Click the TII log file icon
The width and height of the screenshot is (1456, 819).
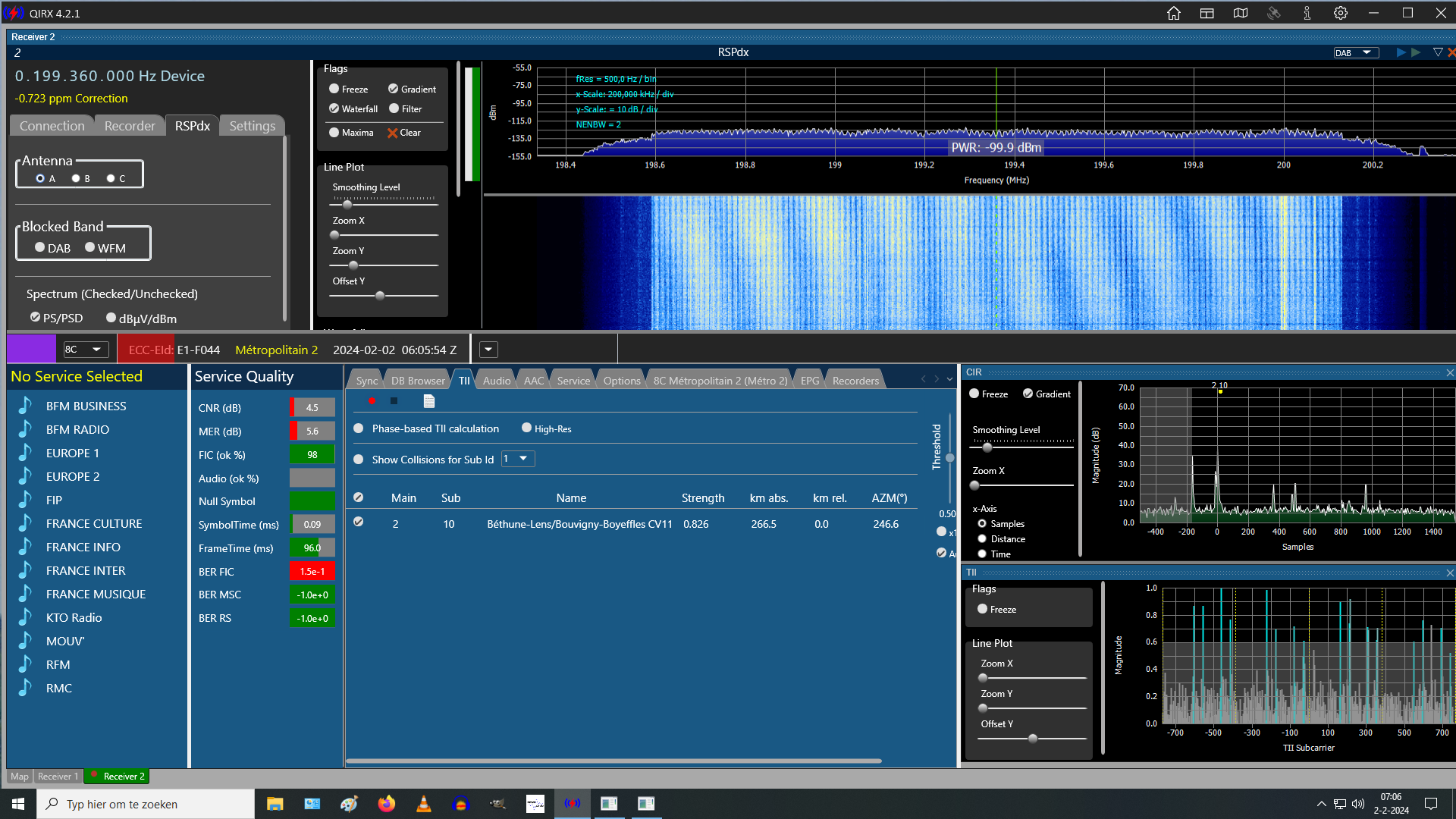click(429, 401)
